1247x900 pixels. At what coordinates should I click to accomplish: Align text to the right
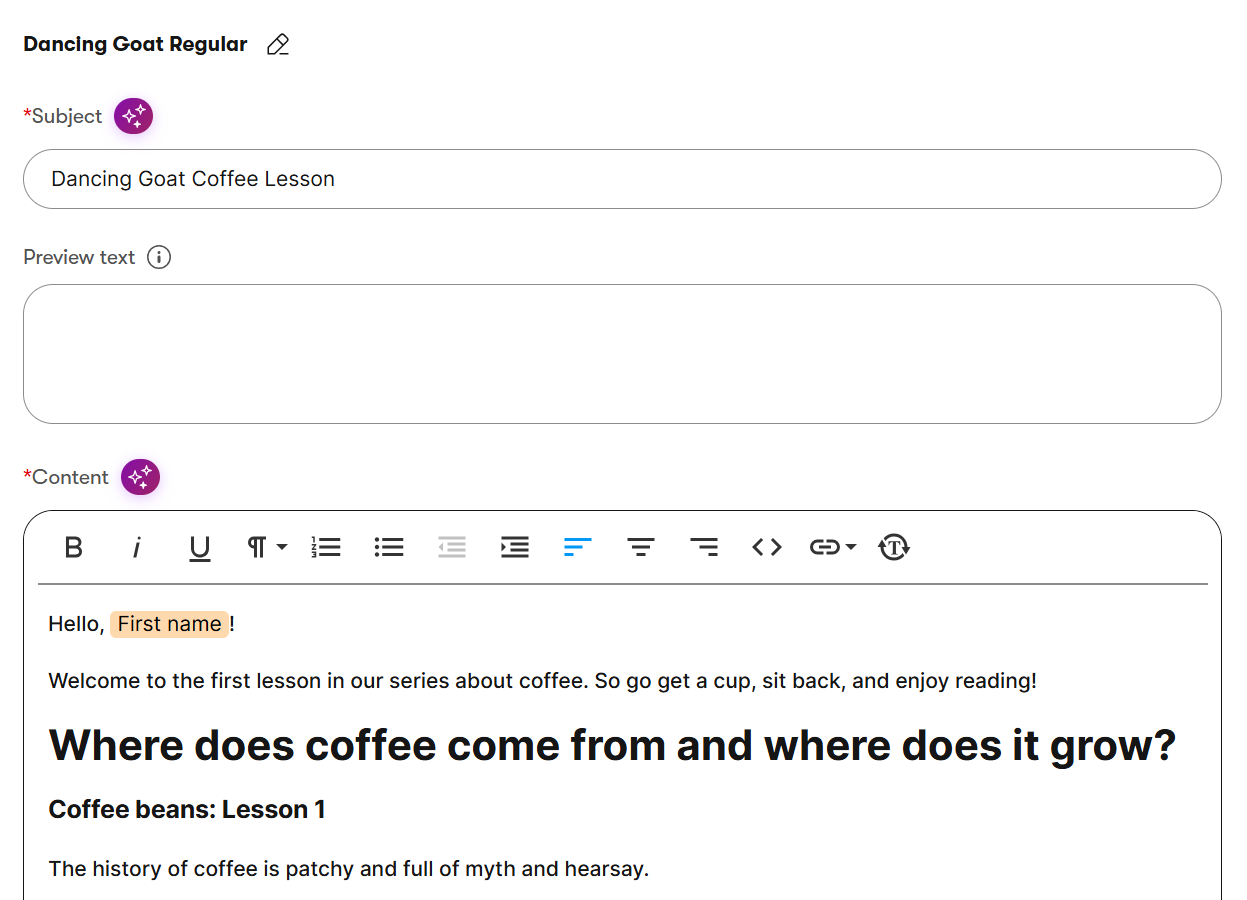[704, 547]
